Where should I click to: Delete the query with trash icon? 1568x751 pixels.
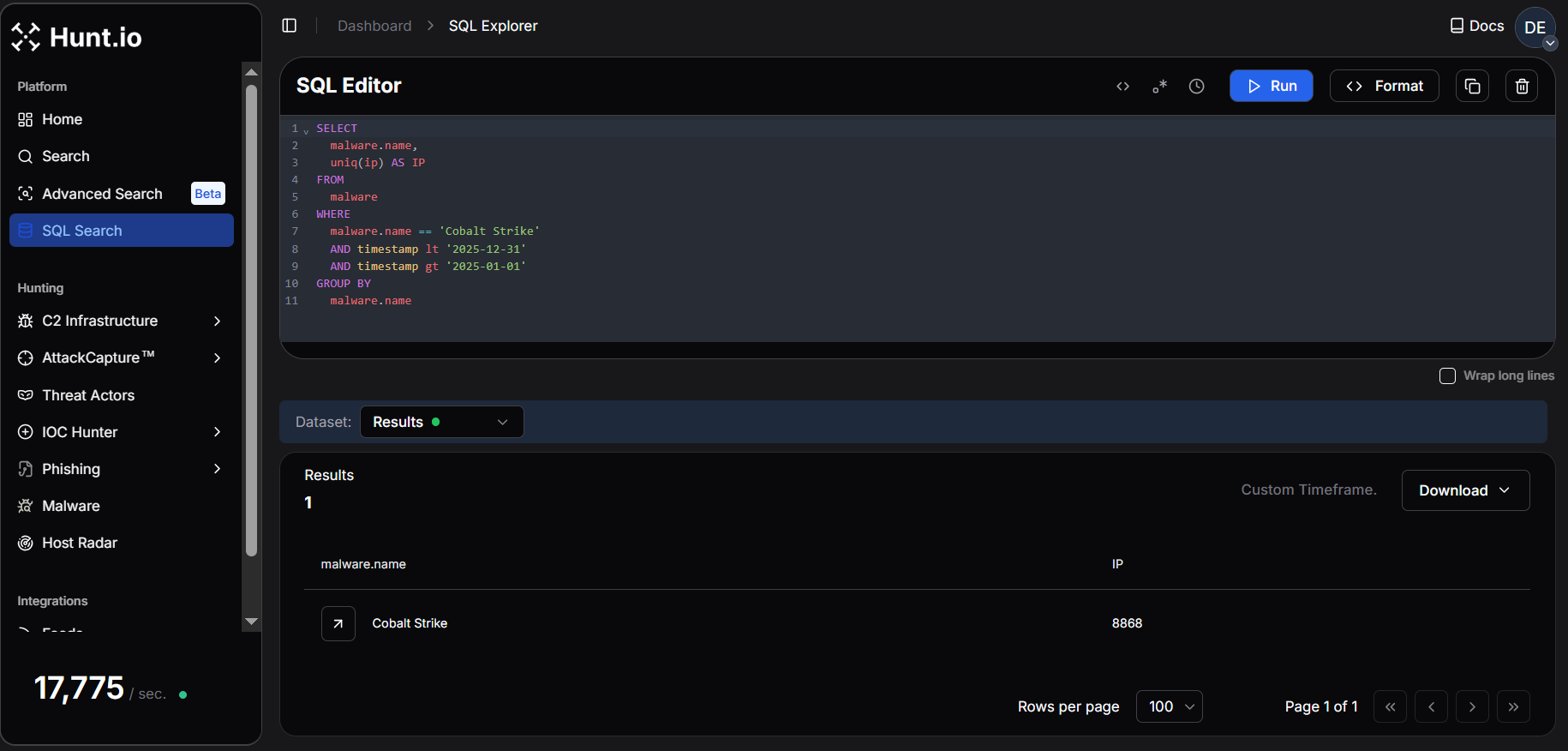(1522, 86)
